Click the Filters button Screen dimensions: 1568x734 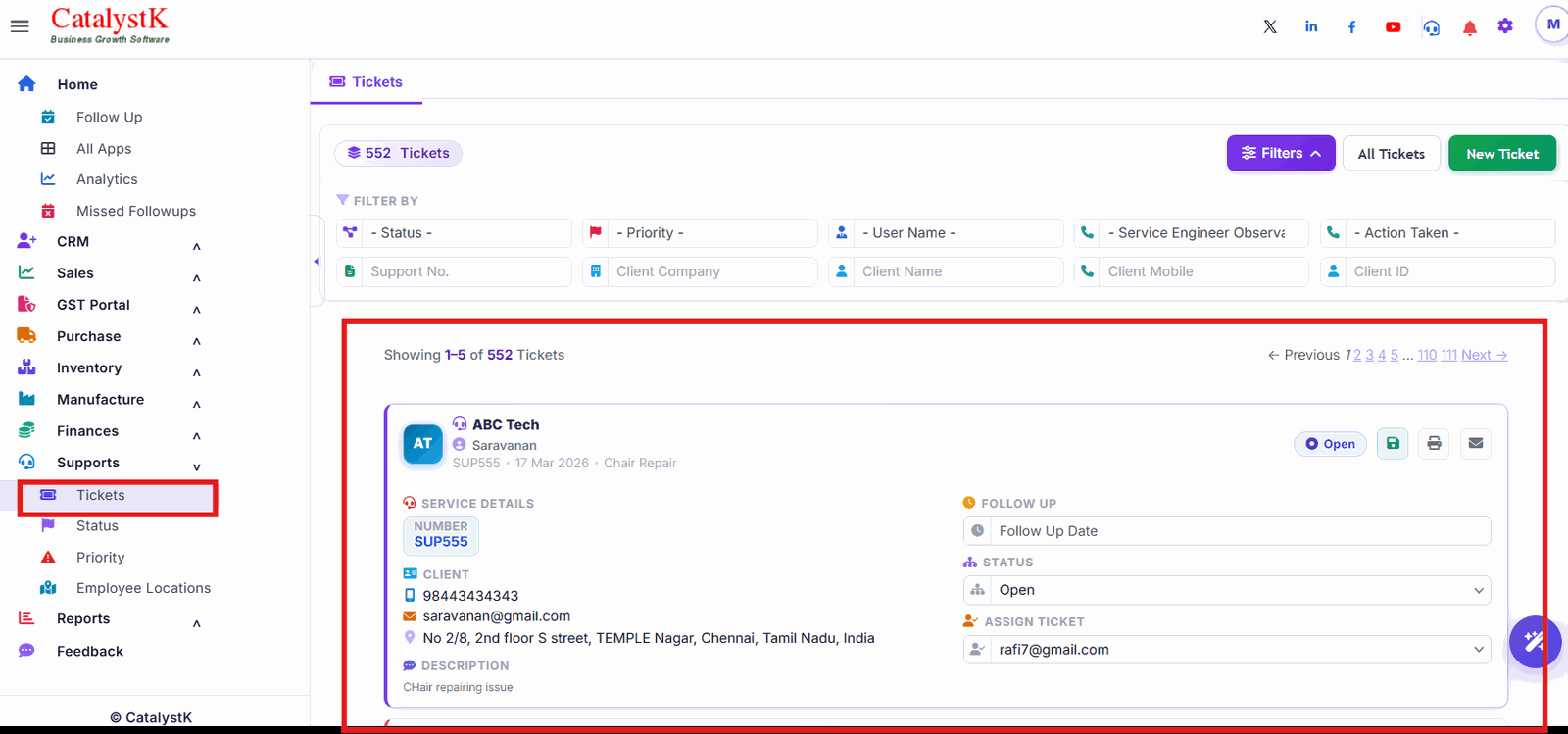[x=1281, y=153]
